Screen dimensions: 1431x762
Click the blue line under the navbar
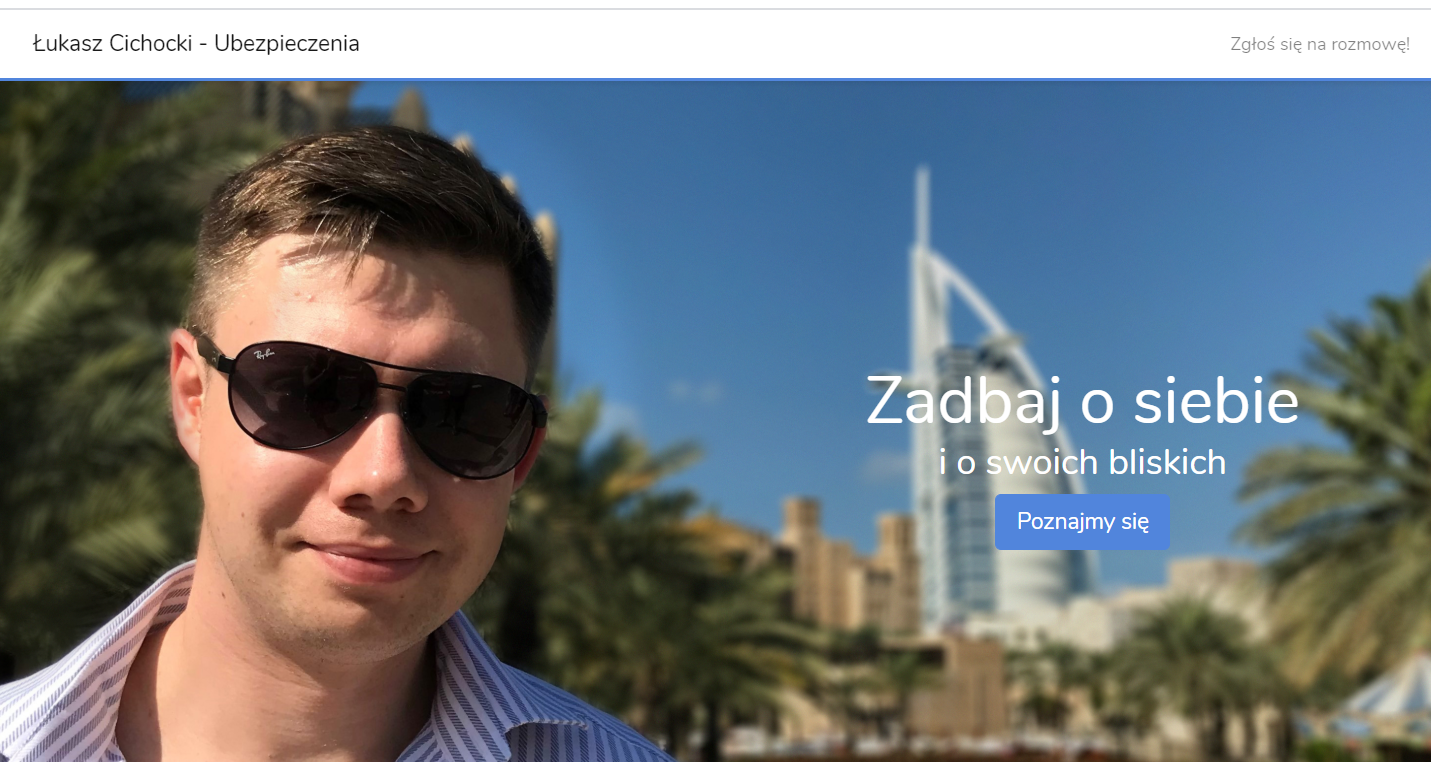715,79
